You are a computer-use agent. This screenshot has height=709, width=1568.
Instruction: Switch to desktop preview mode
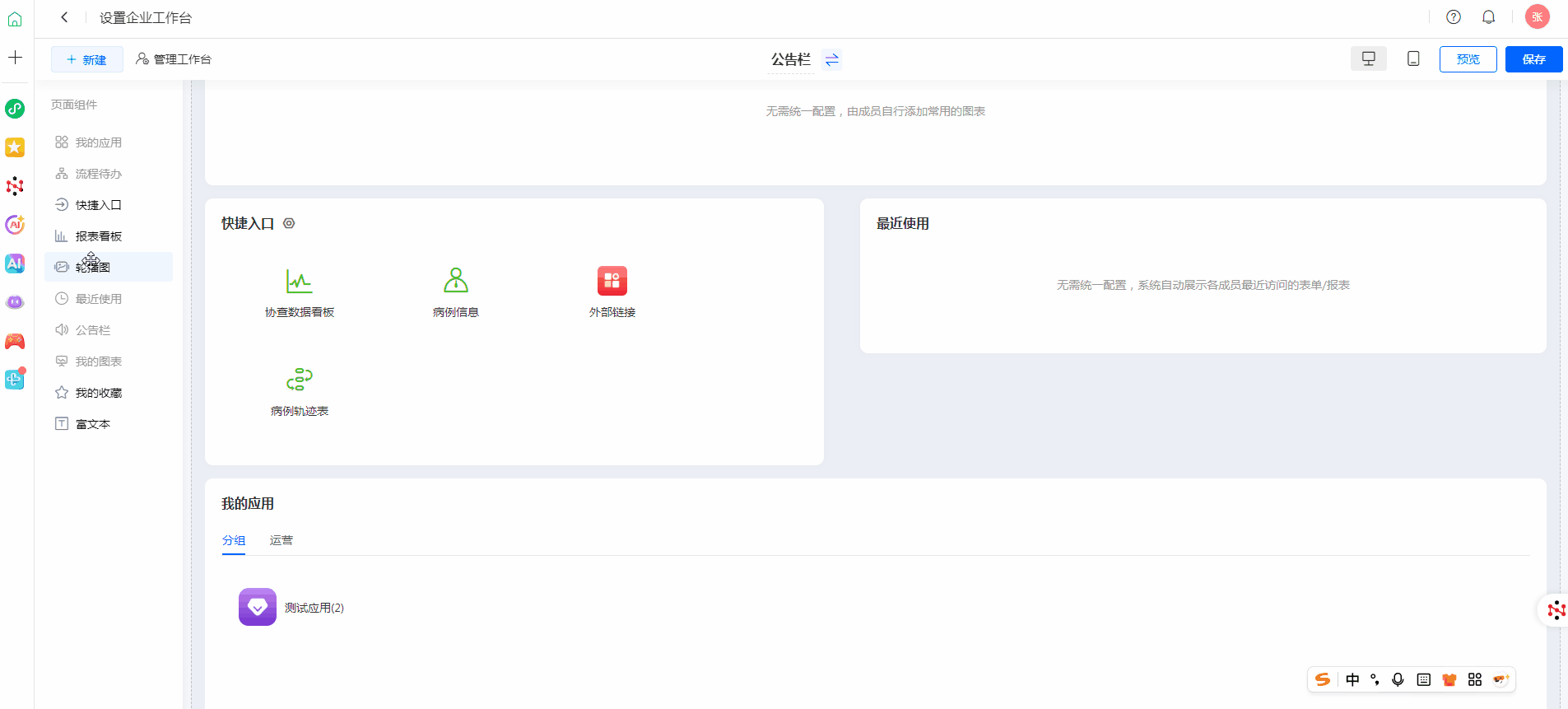(x=1368, y=59)
